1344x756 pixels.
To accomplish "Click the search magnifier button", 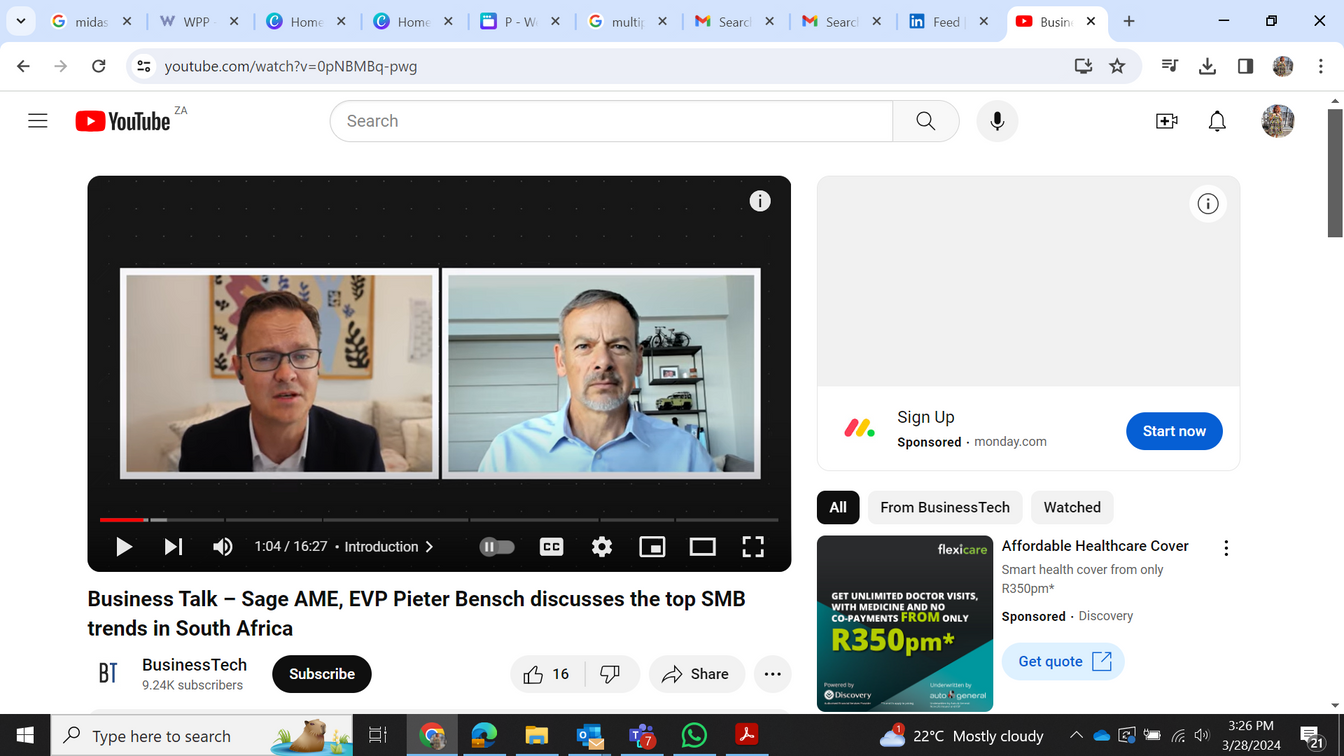I will (x=926, y=121).
